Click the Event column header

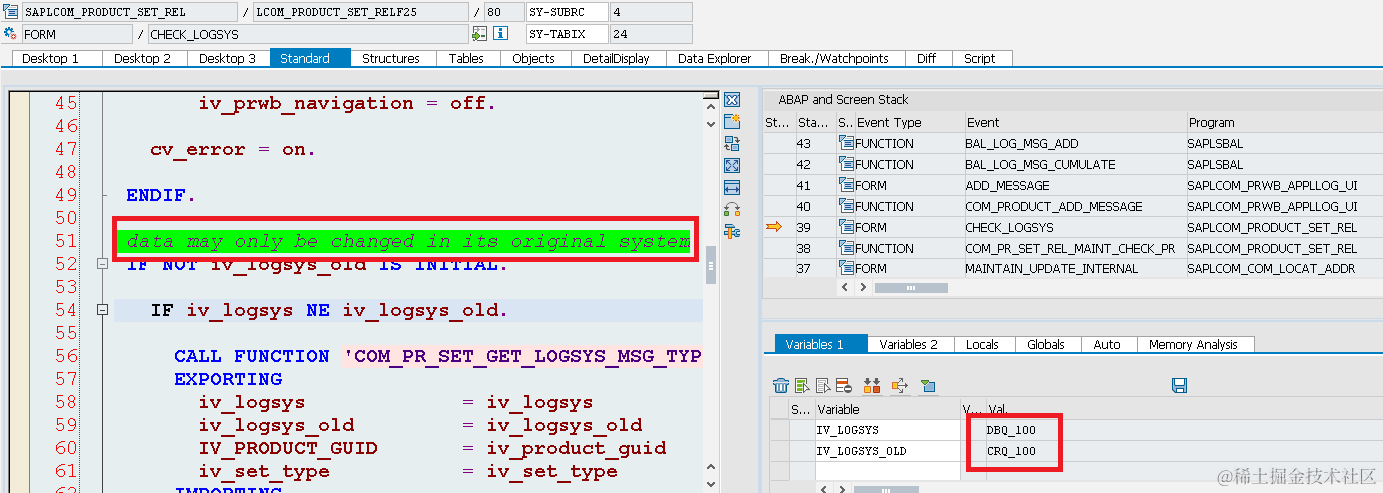pos(1073,122)
